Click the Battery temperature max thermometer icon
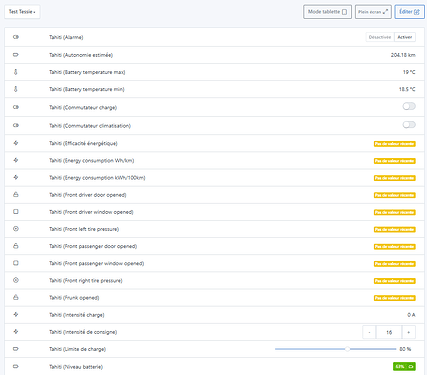This screenshot has height=375, width=427. tap(16, 72)
